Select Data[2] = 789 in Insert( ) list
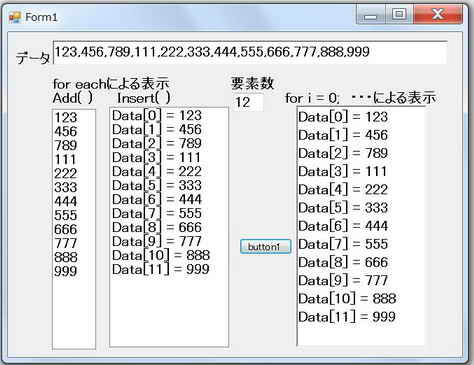 click(157, 144)
